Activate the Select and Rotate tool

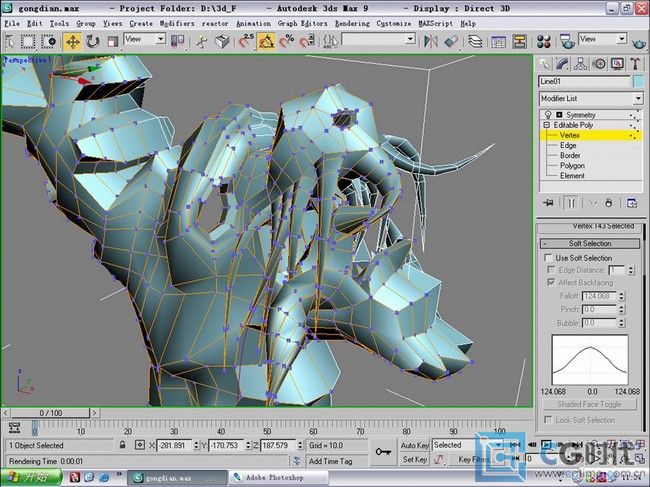tap(92, 41)
